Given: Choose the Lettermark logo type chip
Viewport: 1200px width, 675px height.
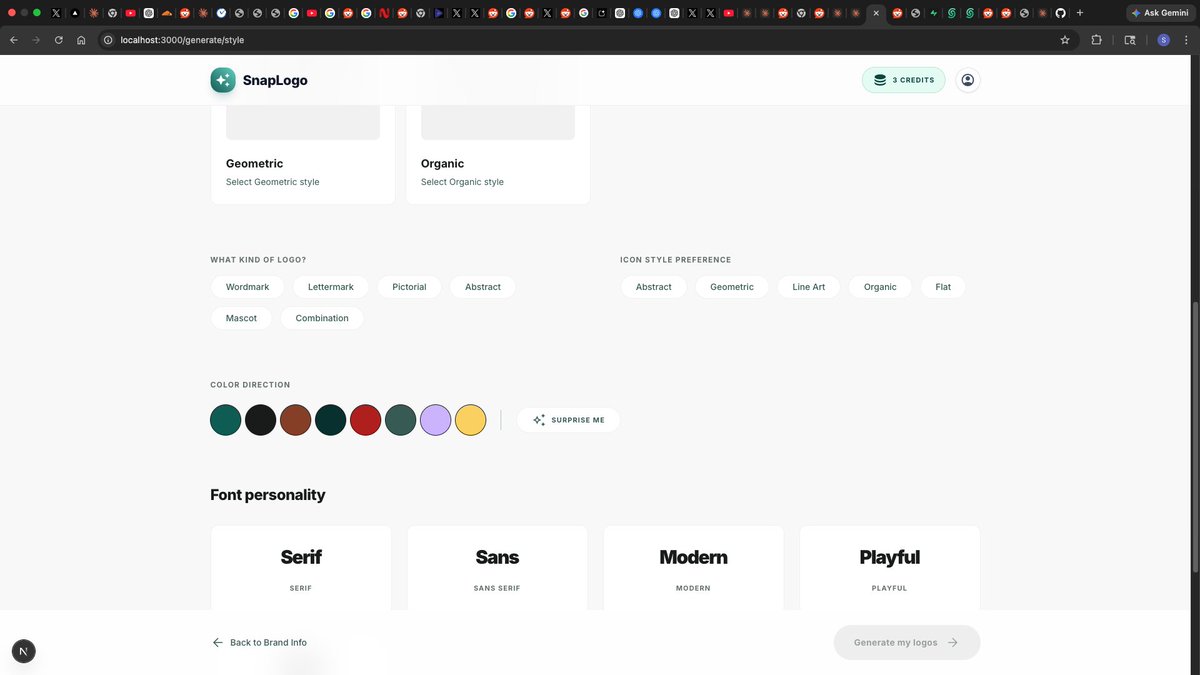Looking at the screenshot, I should point(331,287).
